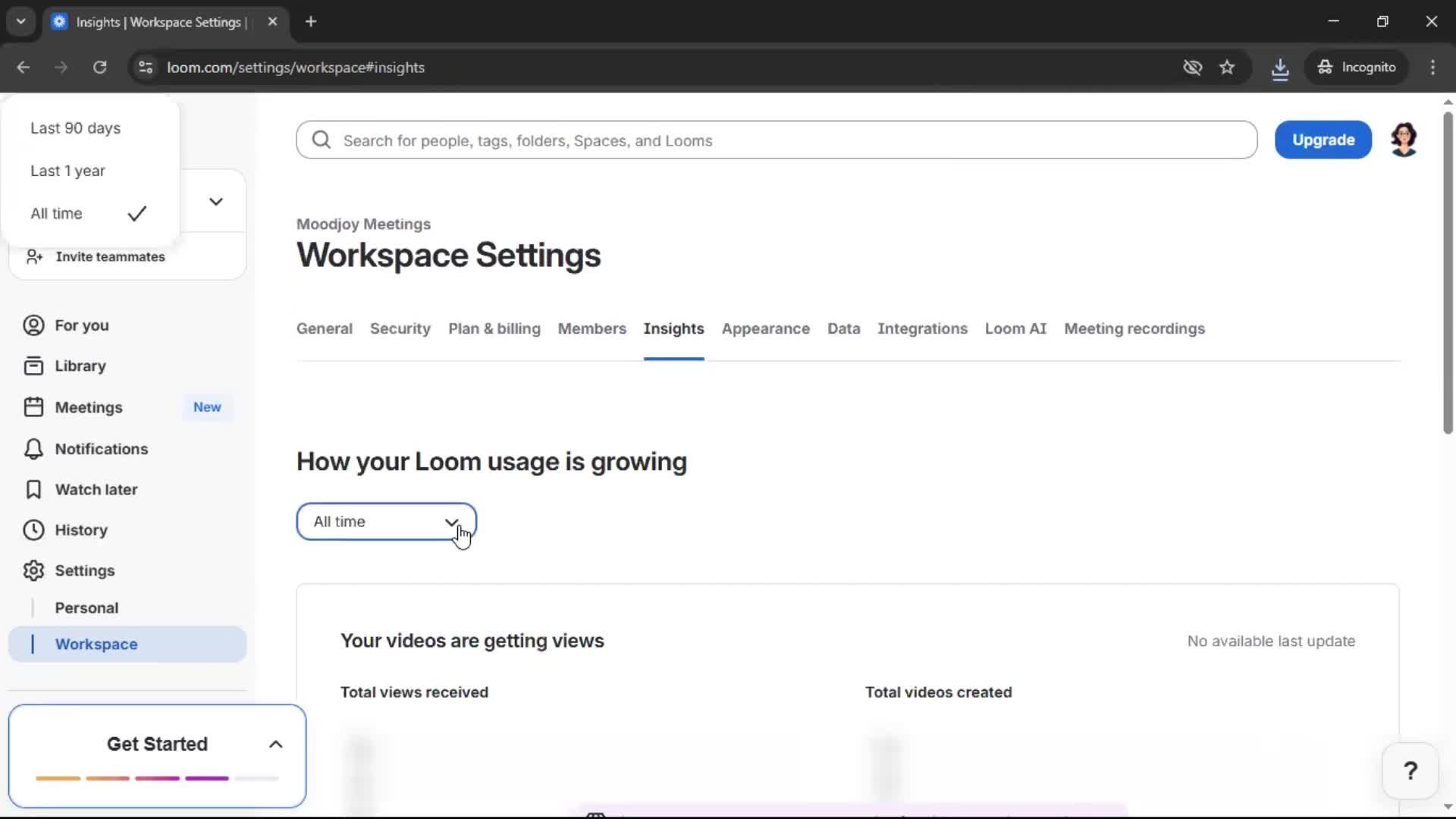This screenshot has height=819, width=1456.
Task: Choose Last 1 year from the filter list
Action: 67,171
